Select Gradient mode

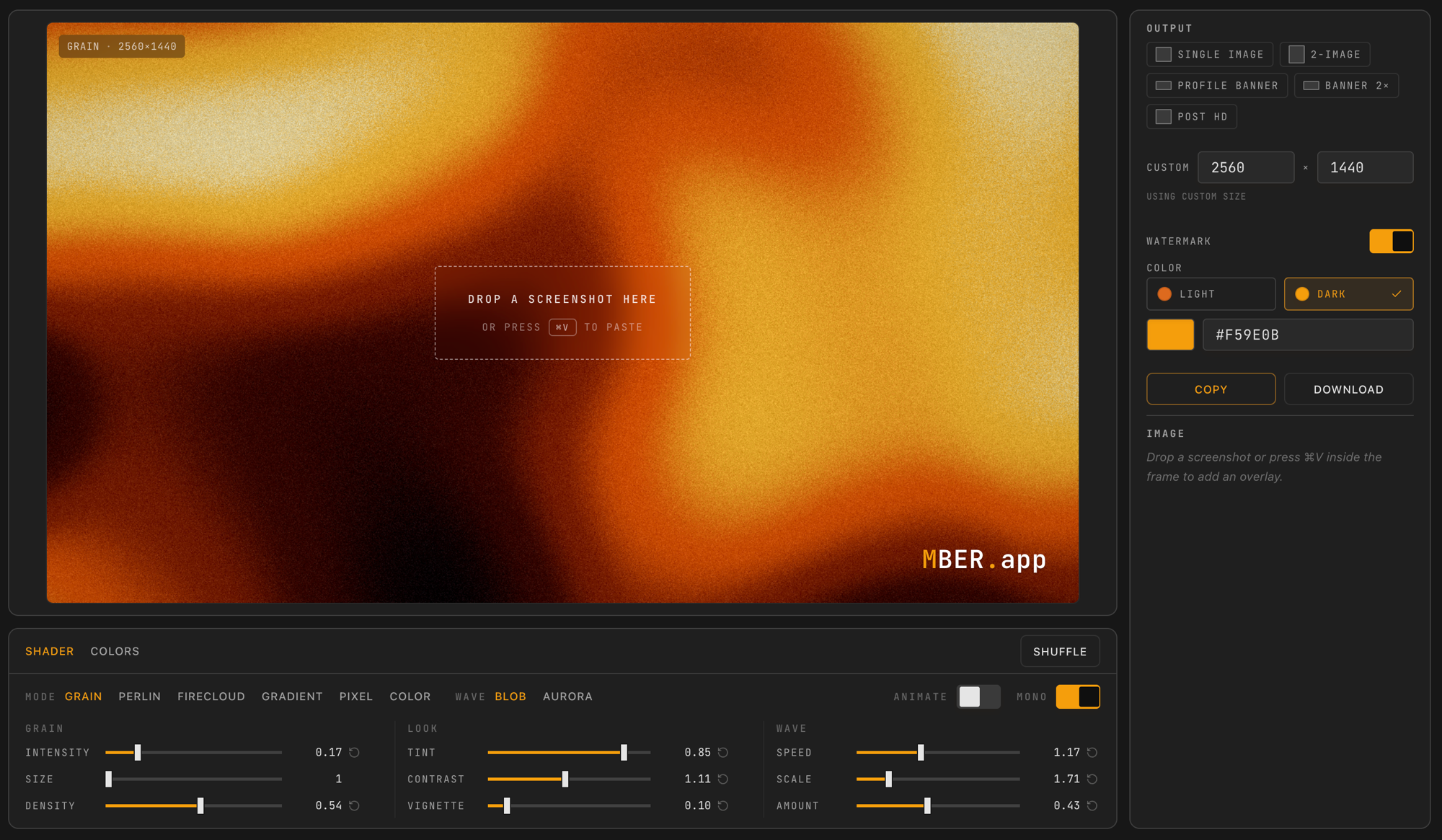(x=292, y=697)
